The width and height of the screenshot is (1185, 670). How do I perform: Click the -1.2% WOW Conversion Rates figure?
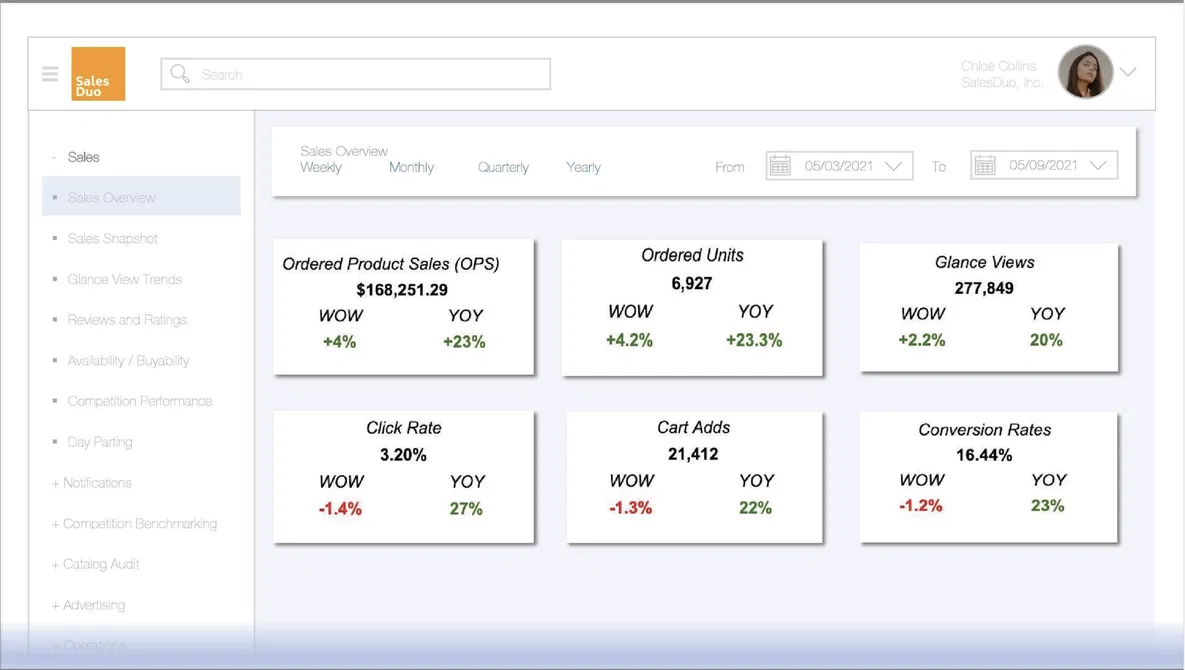click(920, 506)
